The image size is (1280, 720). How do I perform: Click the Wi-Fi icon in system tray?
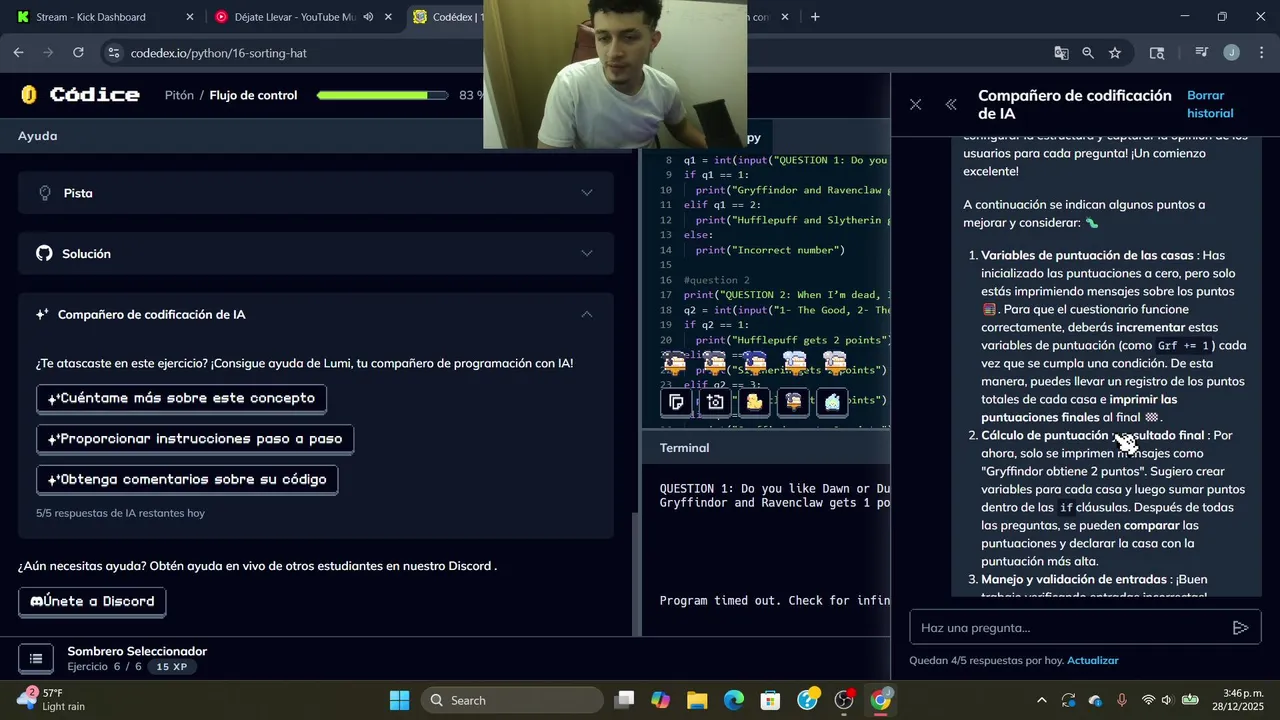[1148, 700]
